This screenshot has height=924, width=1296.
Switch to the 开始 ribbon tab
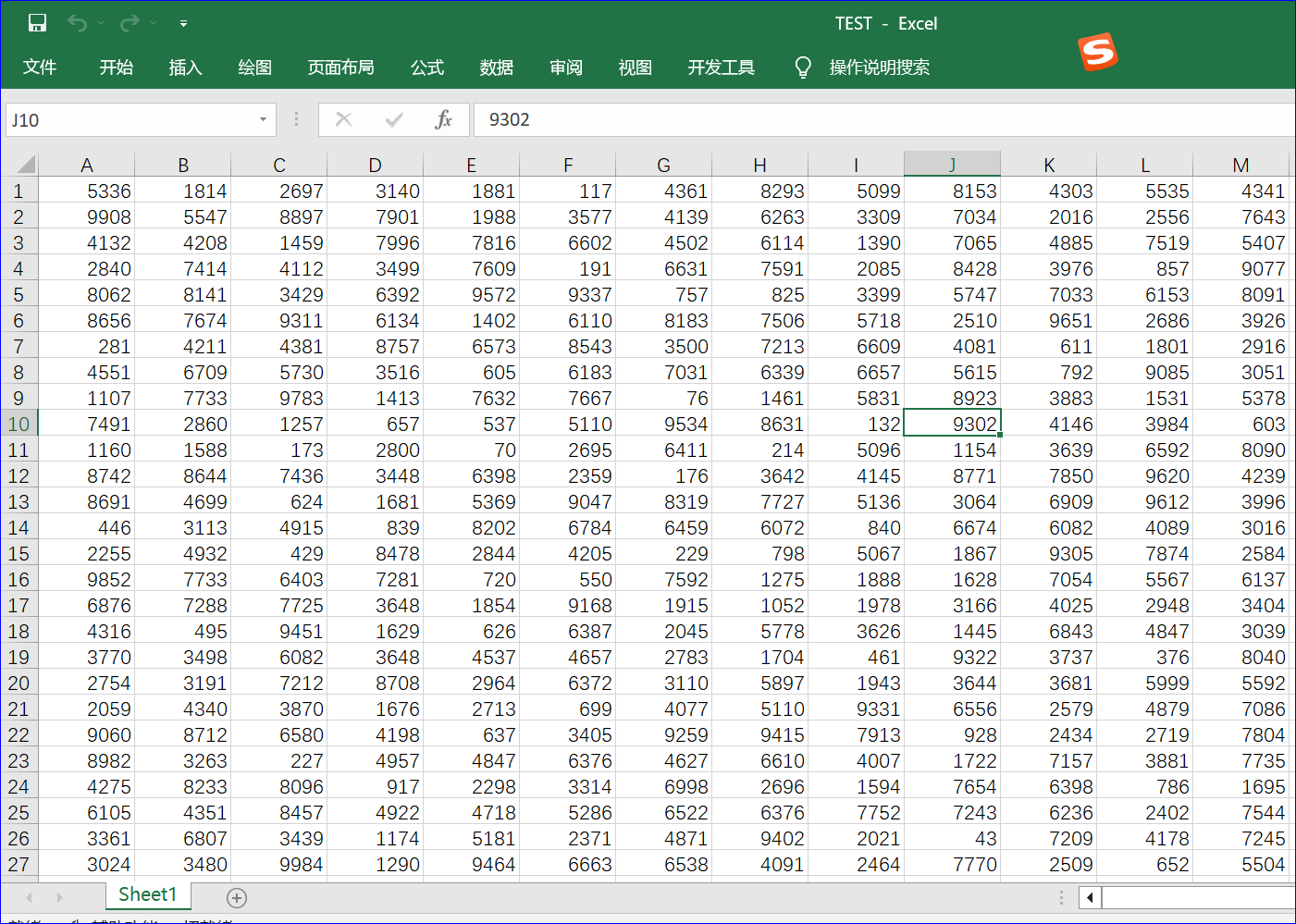(x=117, y=68)
